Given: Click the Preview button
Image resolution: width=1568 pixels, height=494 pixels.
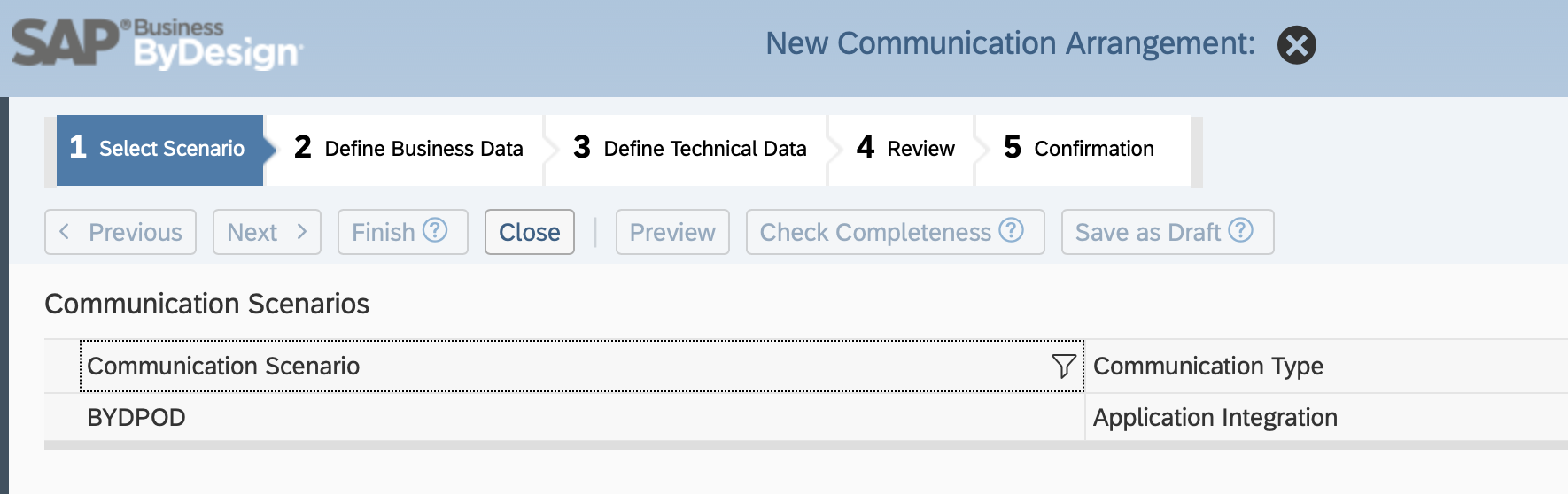Looking at the screenshot, I should [x=672, y=232].
